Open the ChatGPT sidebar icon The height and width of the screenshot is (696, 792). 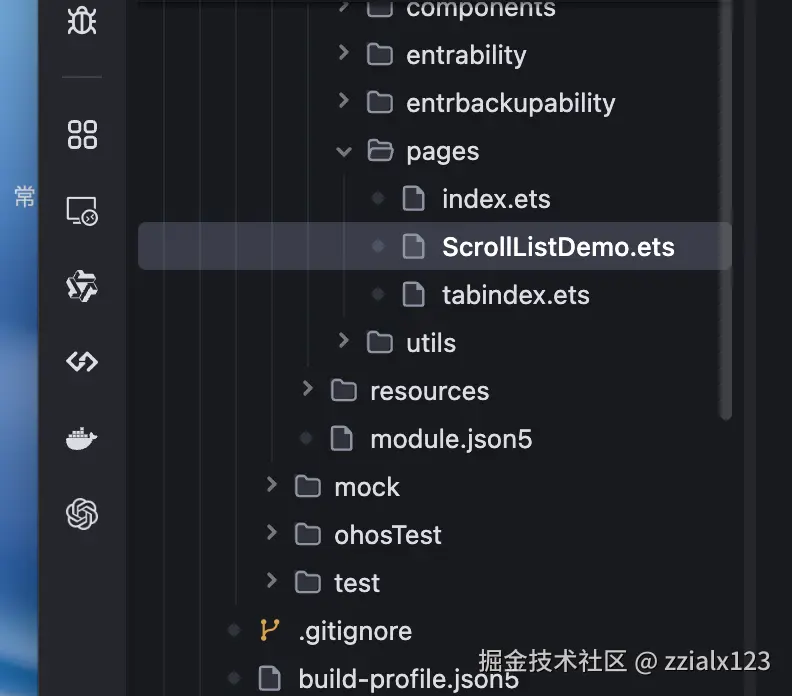[82, 514]
